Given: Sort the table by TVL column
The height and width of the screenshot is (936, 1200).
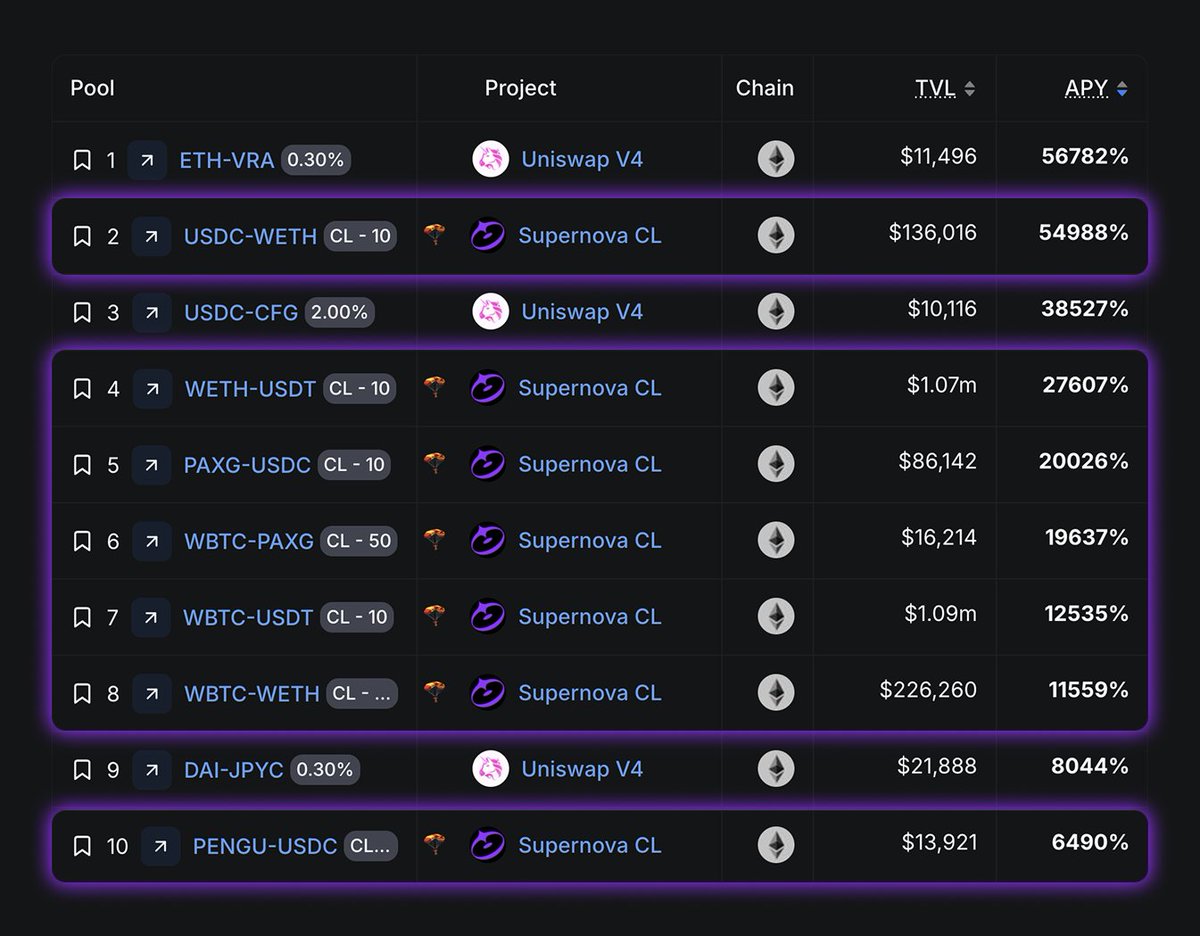Looking at the screenshot, I should click(944, 88).
